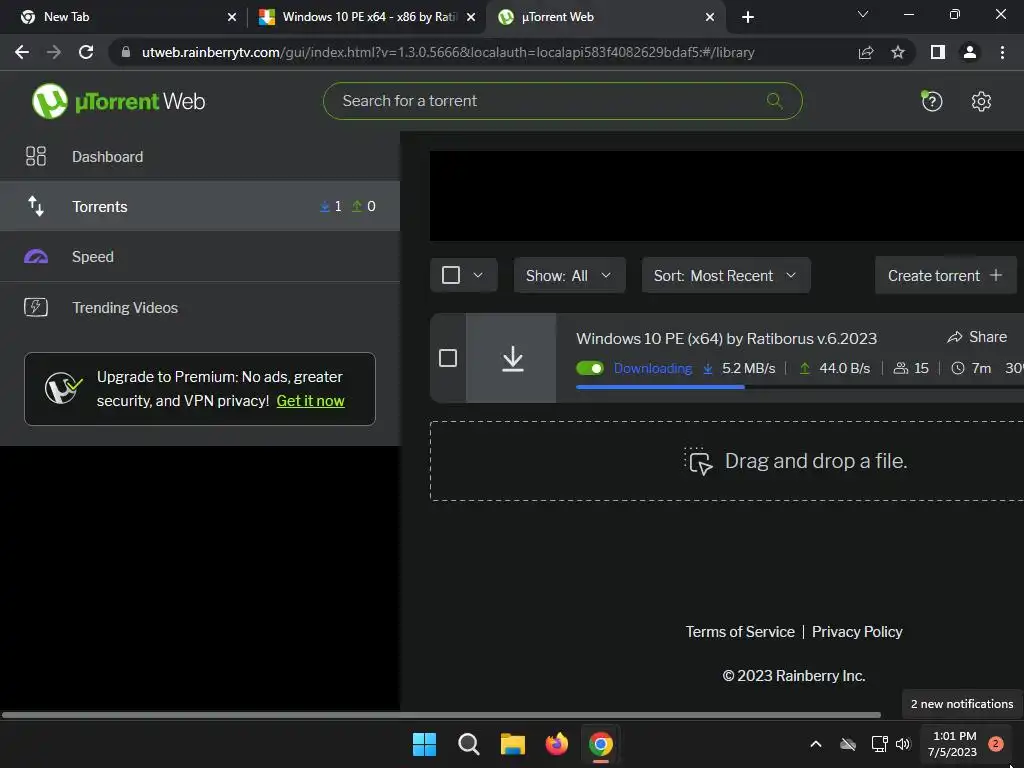This screenshot has height=768, width=1024.
Task: Select the µTorrent Web browser tab
Action: click(x=606, y=17)
